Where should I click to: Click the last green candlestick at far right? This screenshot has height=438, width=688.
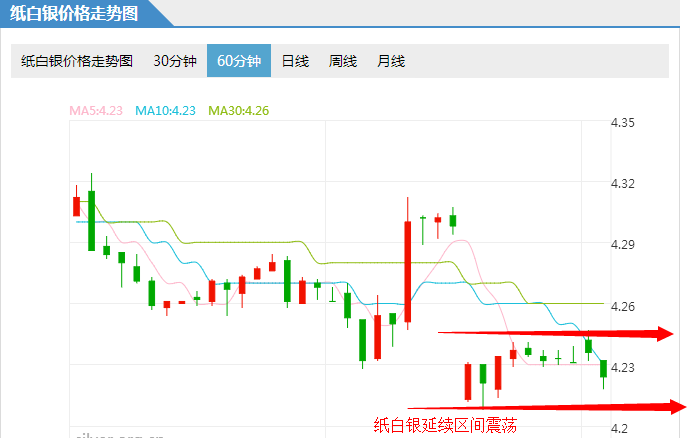click(x=603, y=369)
